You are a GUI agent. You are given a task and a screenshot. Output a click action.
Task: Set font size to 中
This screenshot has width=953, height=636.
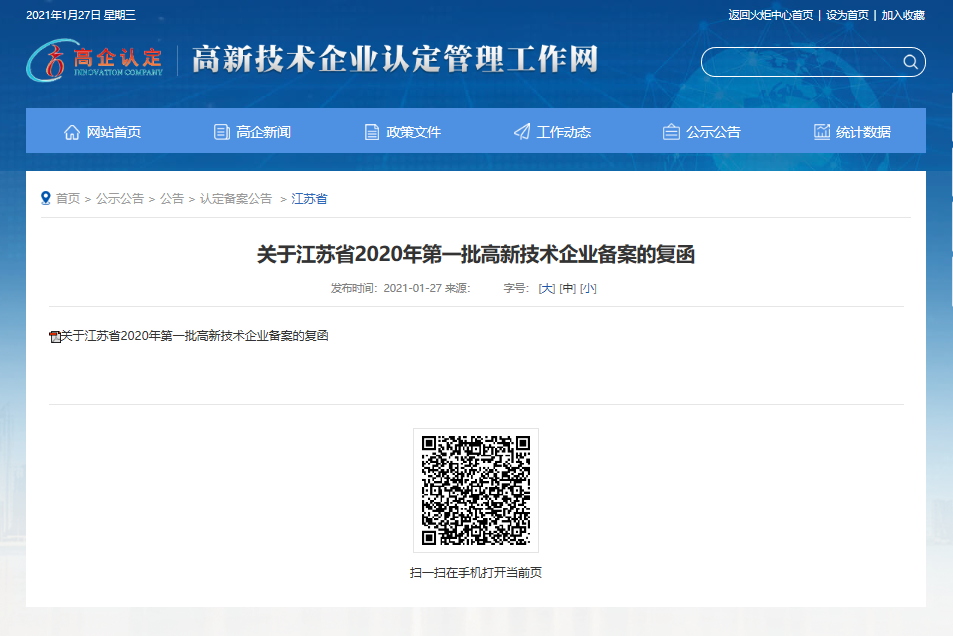click(568, 288)
